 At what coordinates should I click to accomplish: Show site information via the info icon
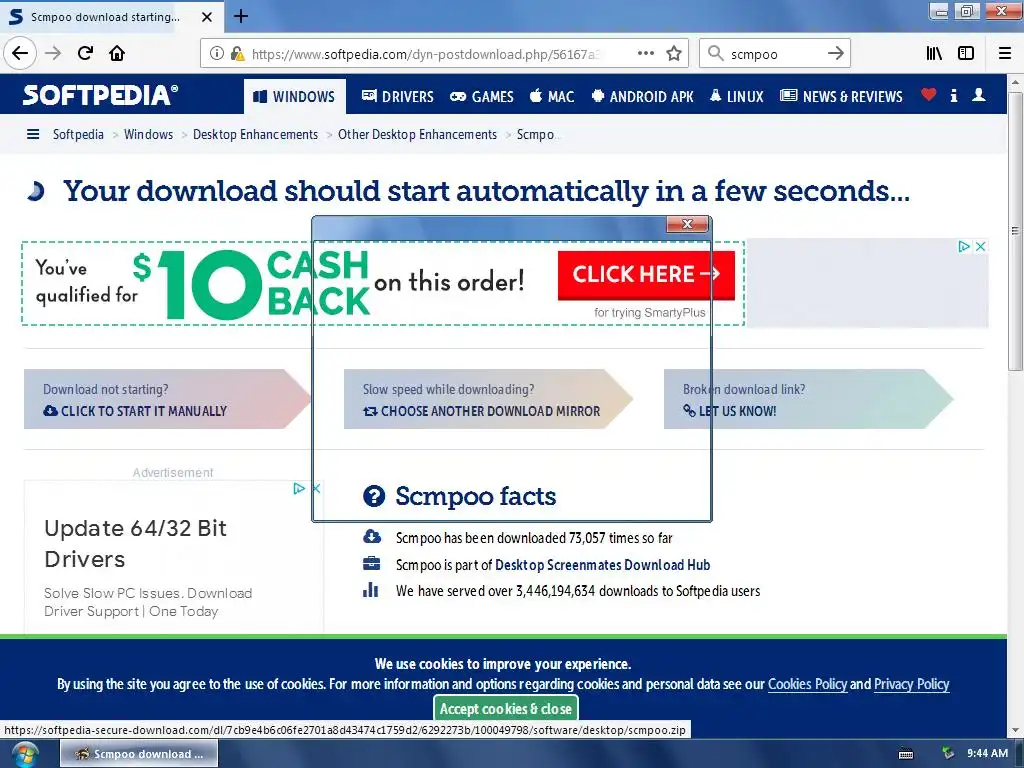click(x=217, y=54)
